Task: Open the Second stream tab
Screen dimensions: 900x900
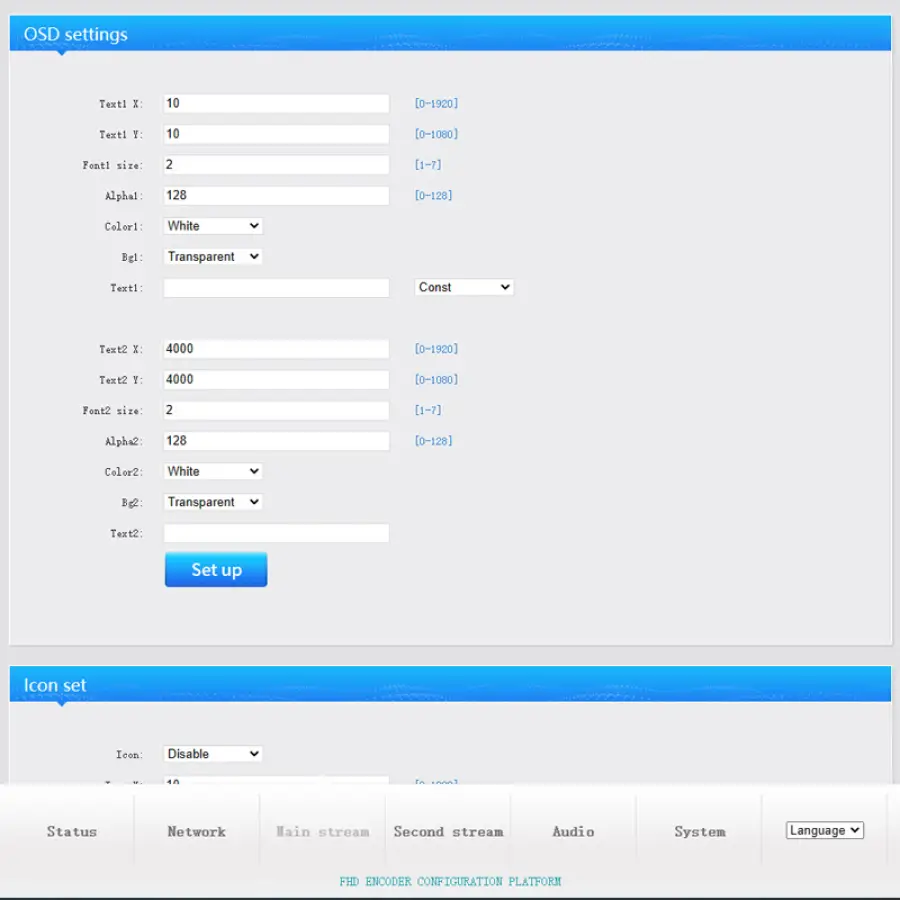Action: [448, 831]
